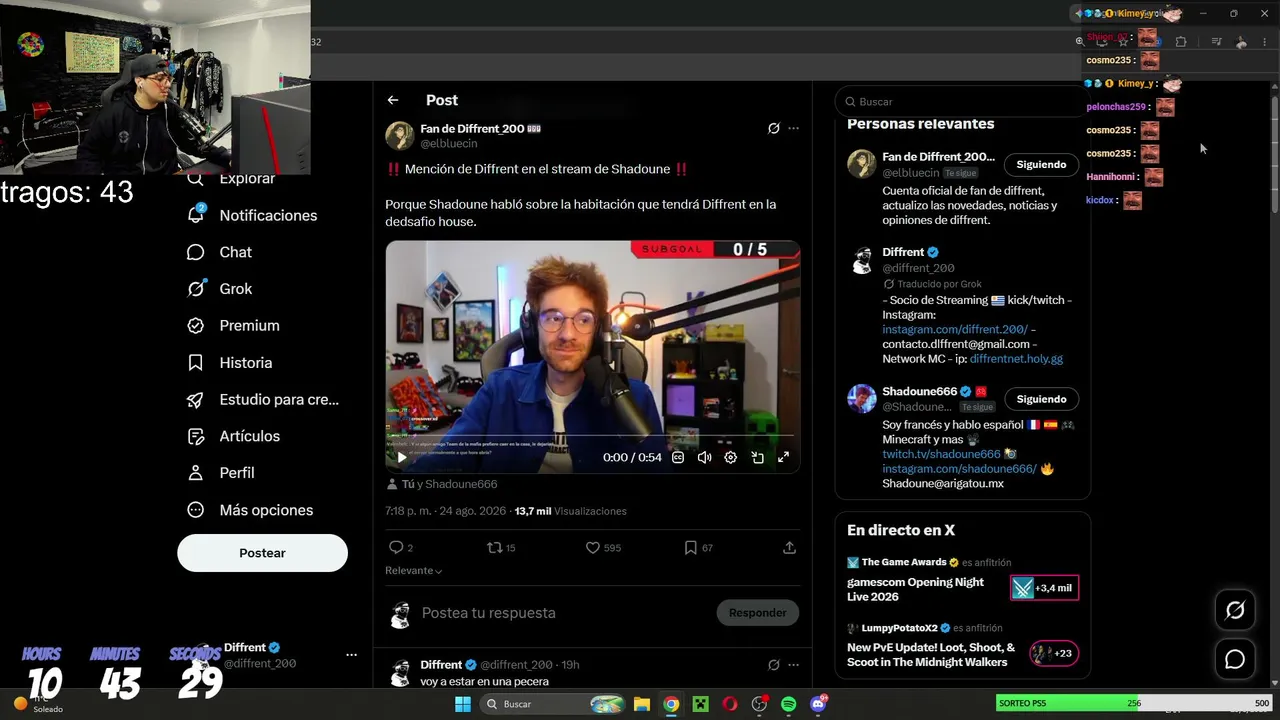Go back using the Post arrow

click(x=393, y=100)
